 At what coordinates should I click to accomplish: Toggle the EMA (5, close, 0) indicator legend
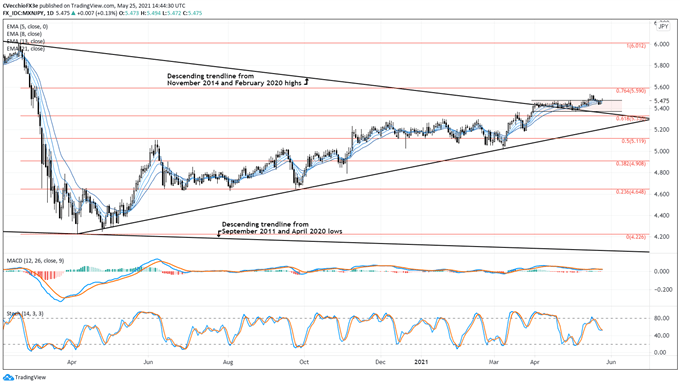(27, 27)
